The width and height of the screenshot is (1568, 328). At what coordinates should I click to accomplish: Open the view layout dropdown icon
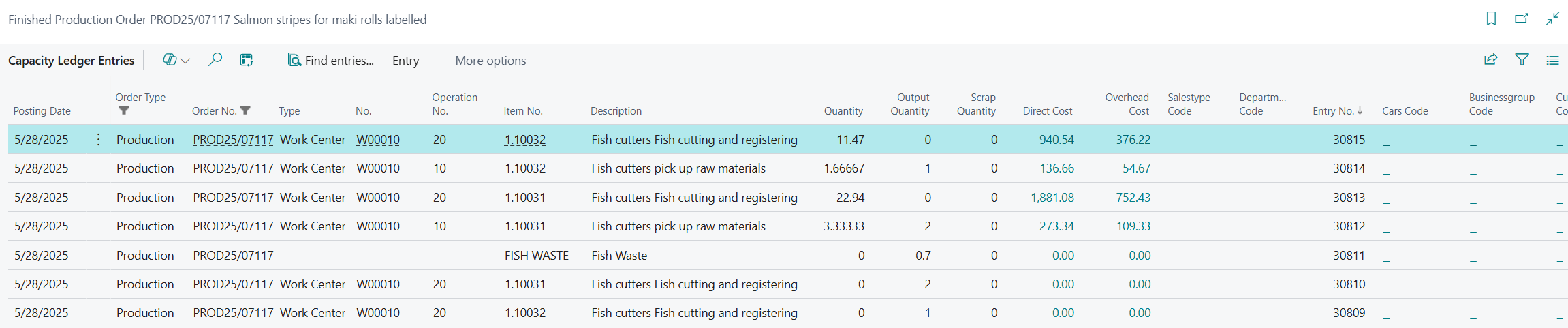(176, 60)
